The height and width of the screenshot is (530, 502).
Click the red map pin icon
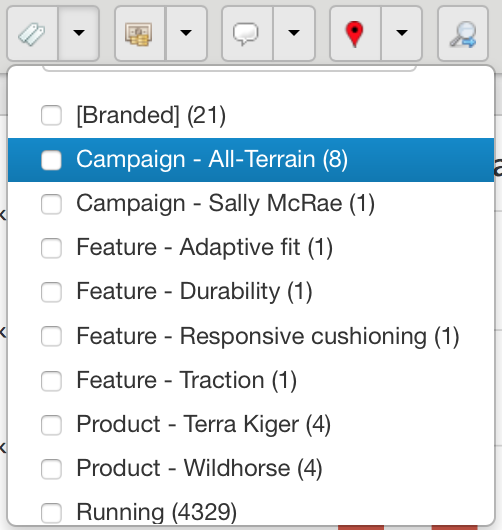pyautogui.click(x=355, y=33)
